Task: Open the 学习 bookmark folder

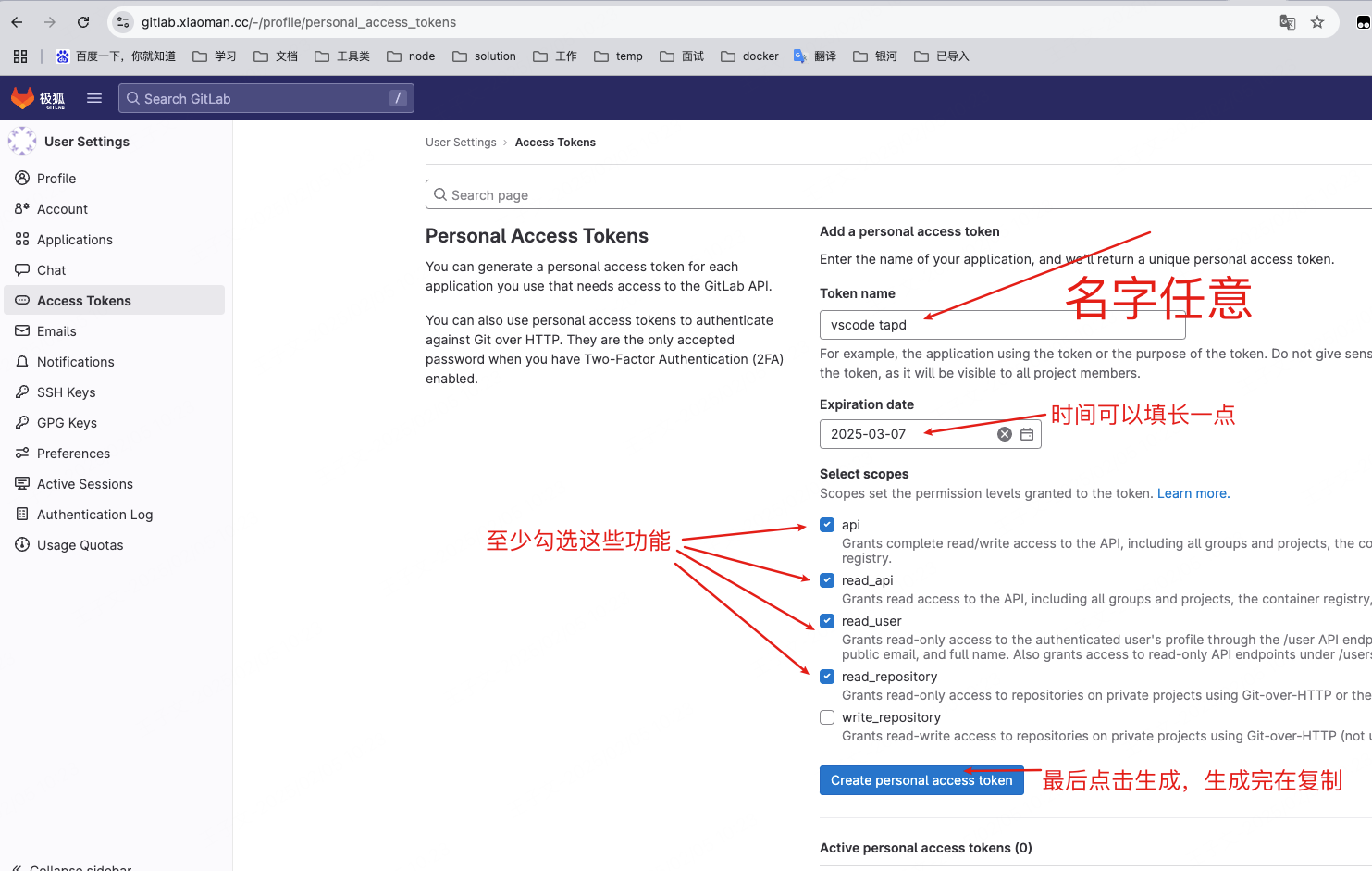Action: pos(215,56)
